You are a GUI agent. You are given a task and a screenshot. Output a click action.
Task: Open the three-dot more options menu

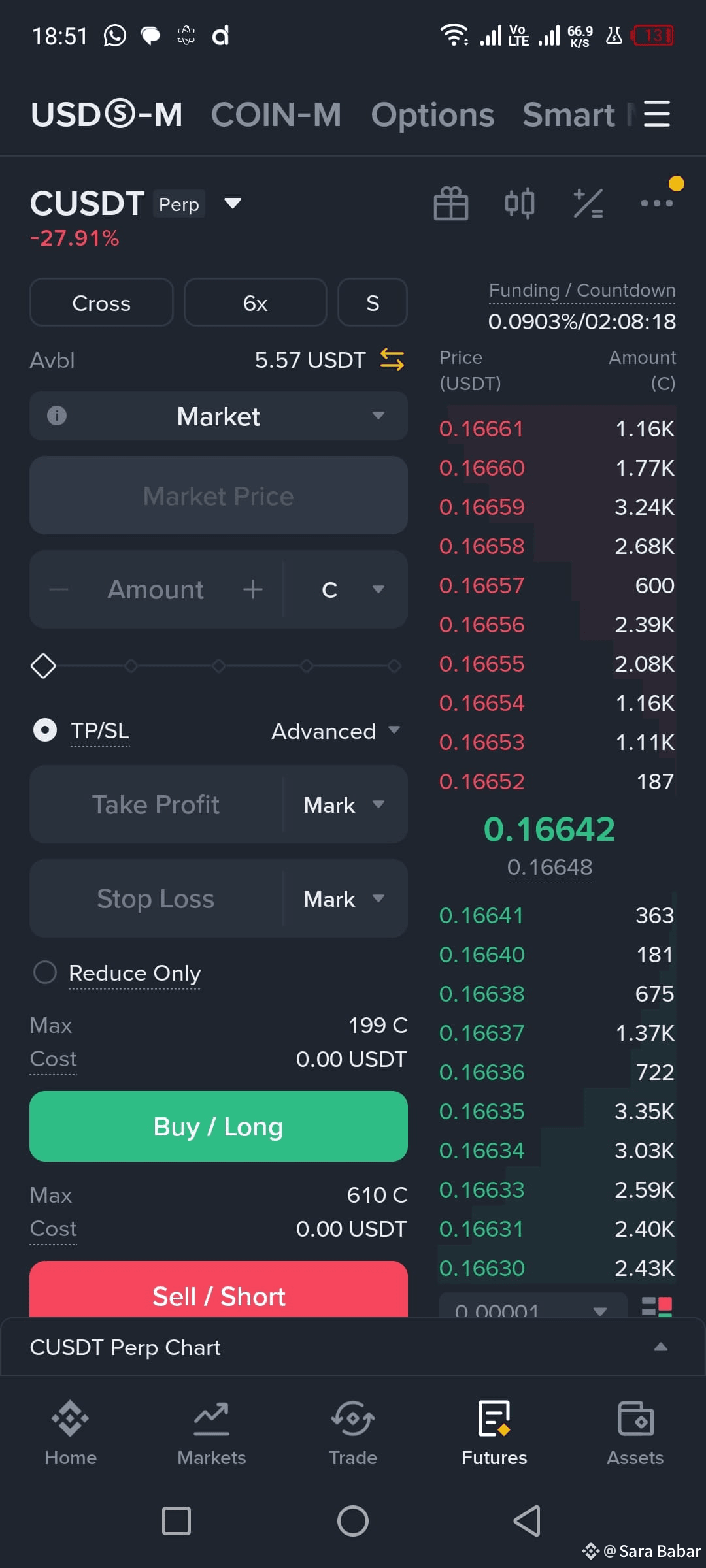(657, 203)
